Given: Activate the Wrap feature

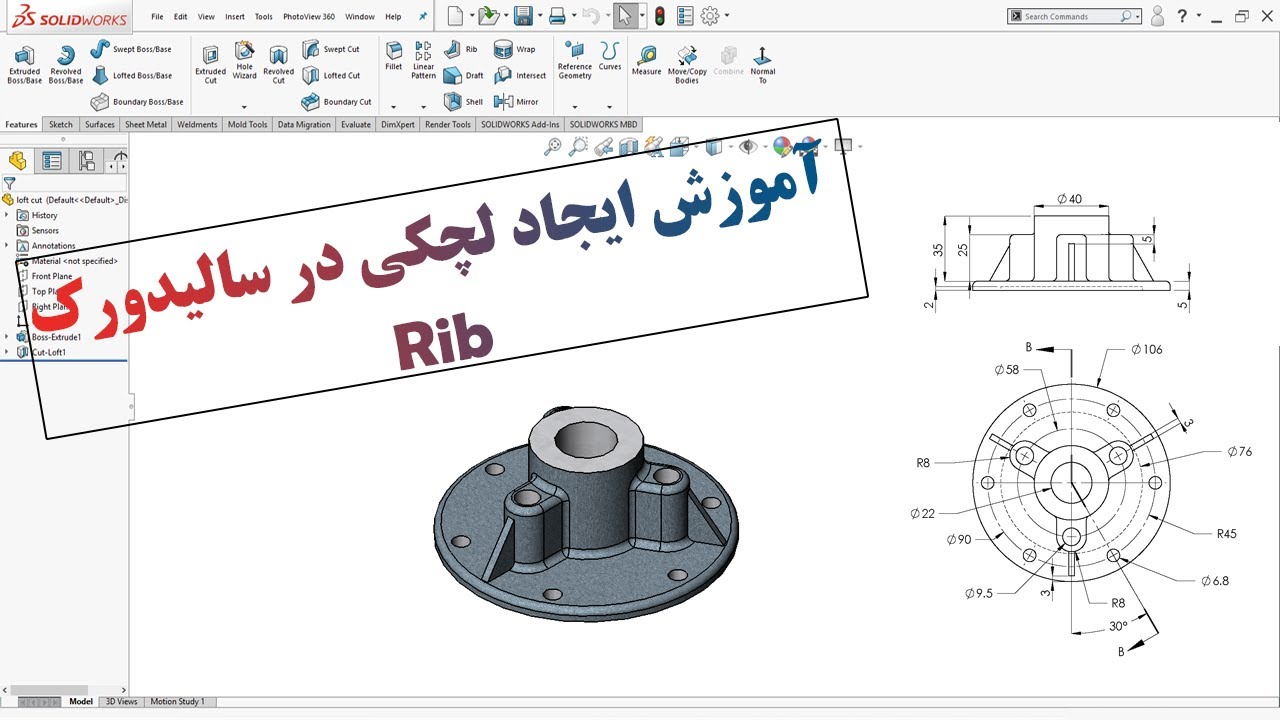Looking at the screenshot, I should pyautogui.click(x=515, y=49).
